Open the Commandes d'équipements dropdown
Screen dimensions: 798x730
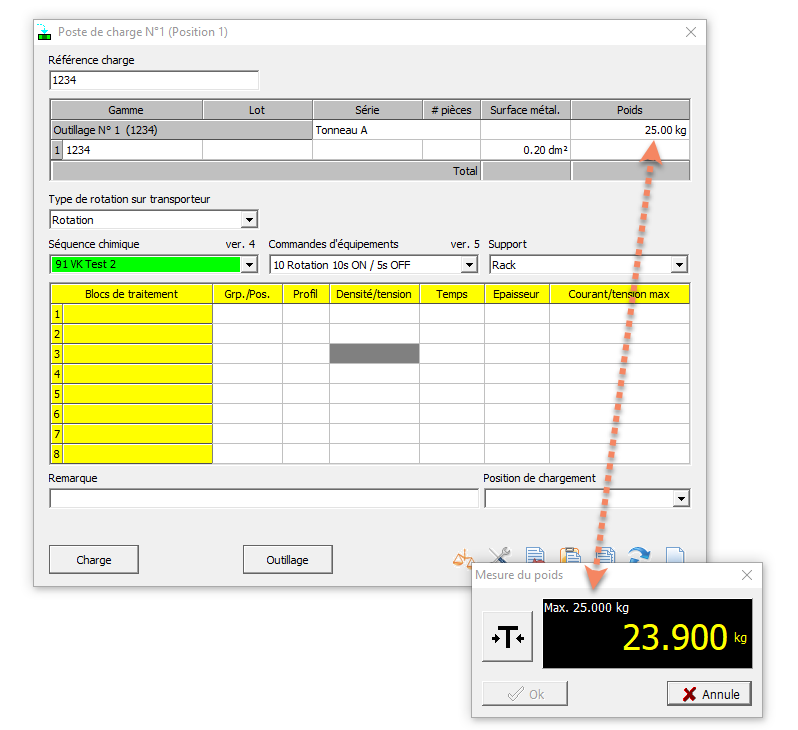(468, 265)
